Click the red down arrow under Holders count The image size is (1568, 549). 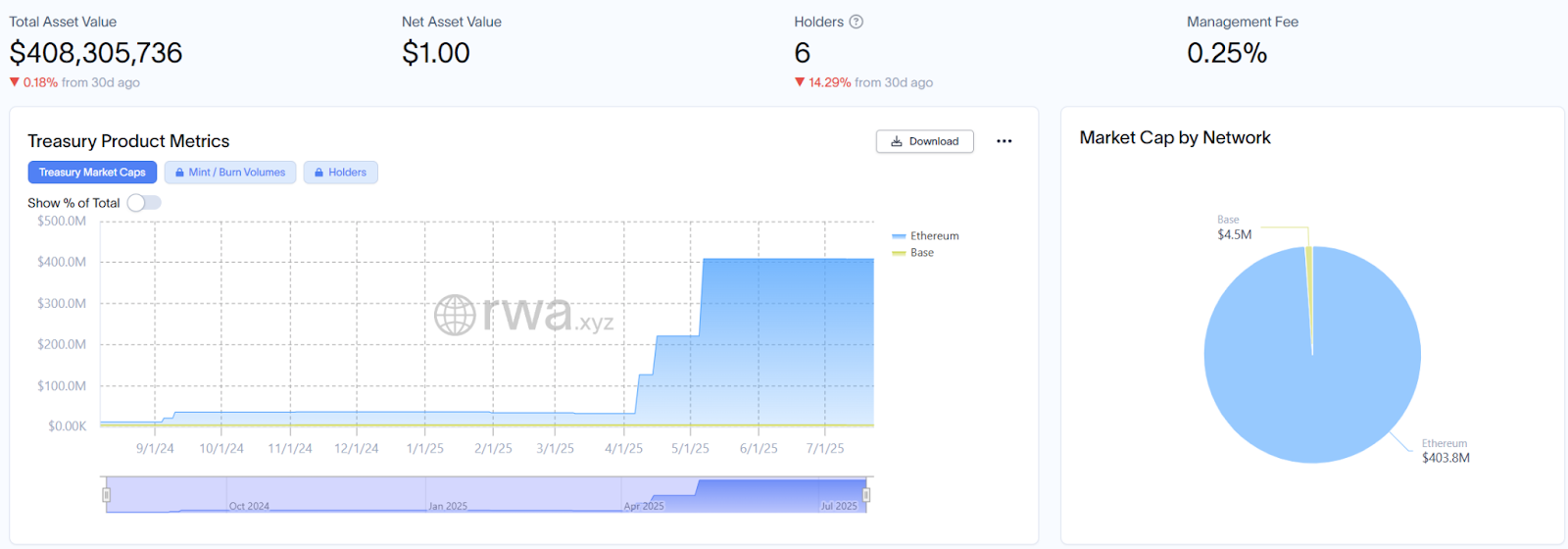[x=800, y=82]
